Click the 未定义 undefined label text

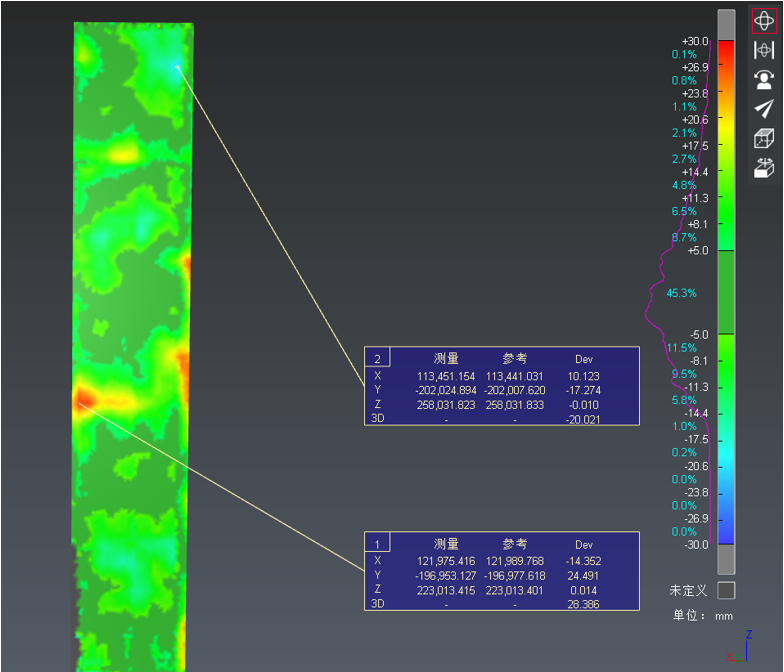[x=688, y=590]
